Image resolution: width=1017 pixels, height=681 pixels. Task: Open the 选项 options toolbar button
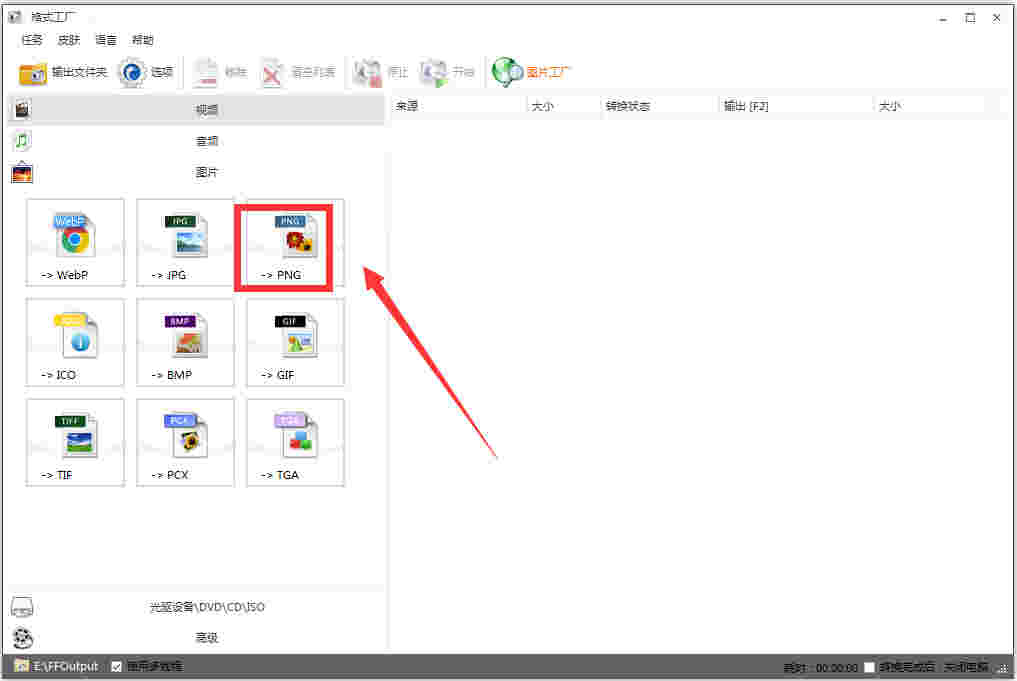point(147,72)
